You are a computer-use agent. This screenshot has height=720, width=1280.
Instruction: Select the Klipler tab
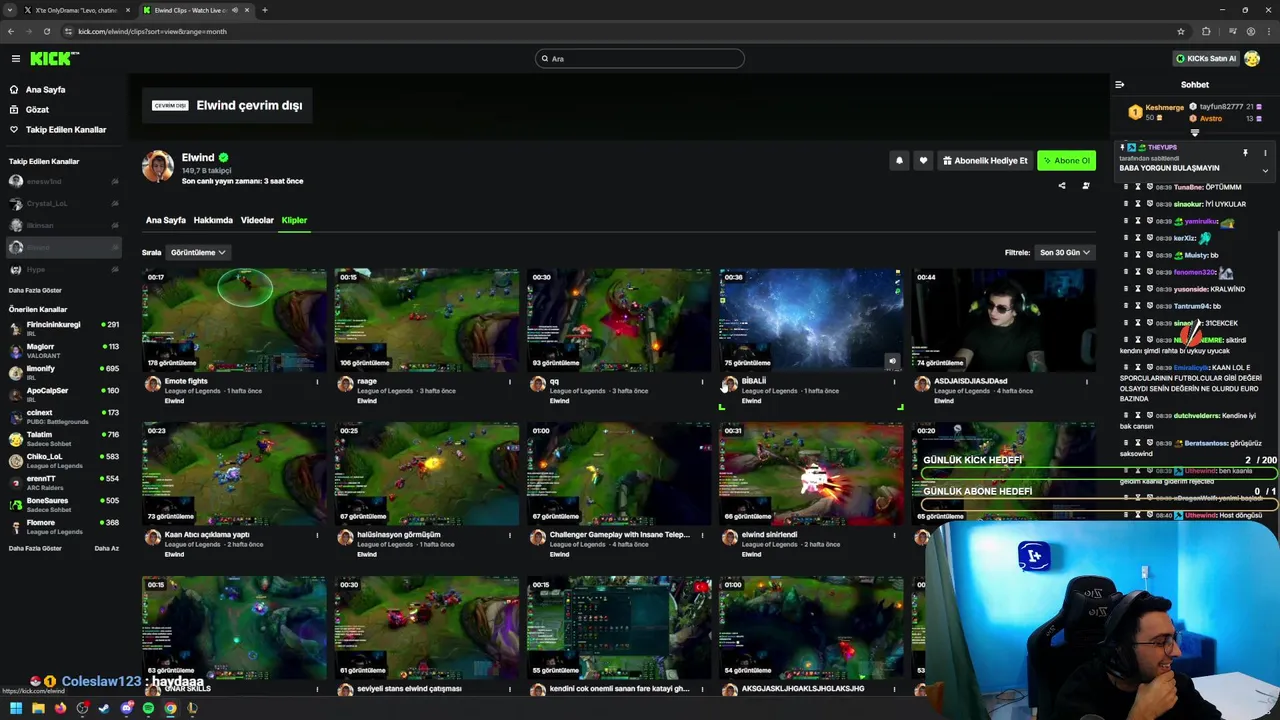(294, 220)
